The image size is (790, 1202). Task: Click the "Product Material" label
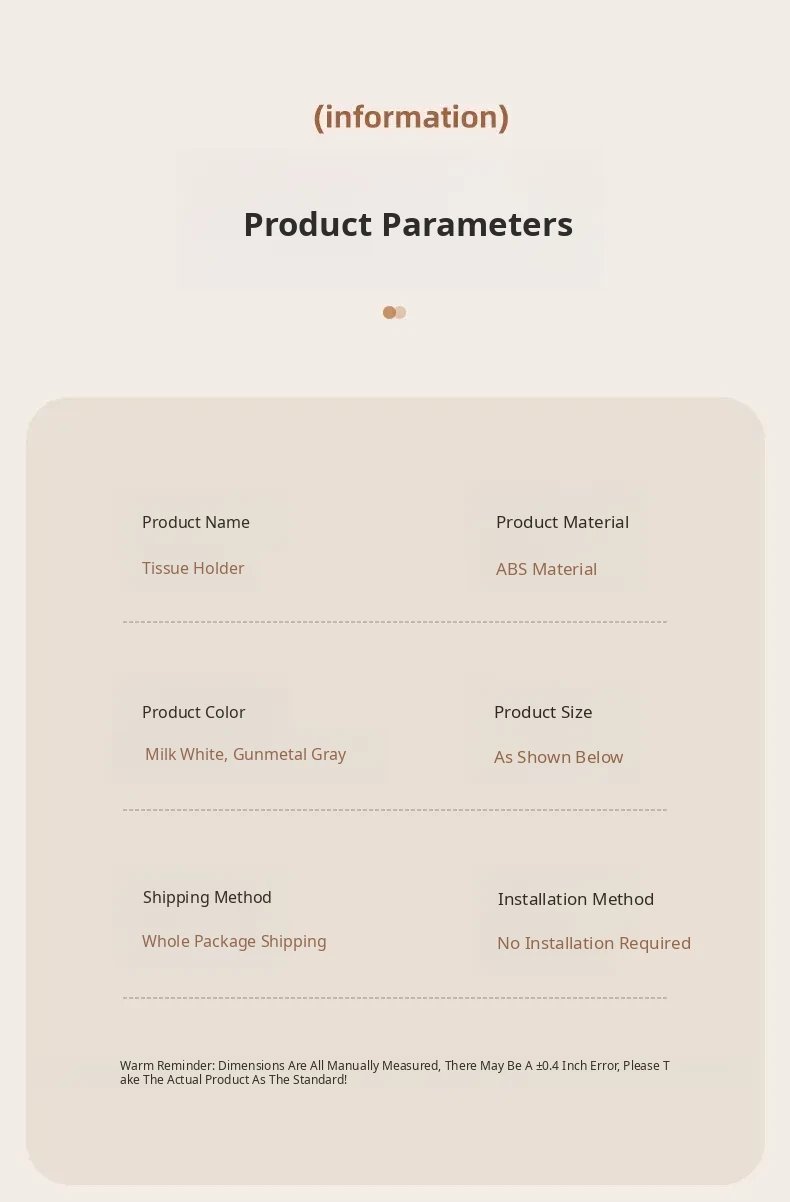pyautogui.click(x=562, y=522)
